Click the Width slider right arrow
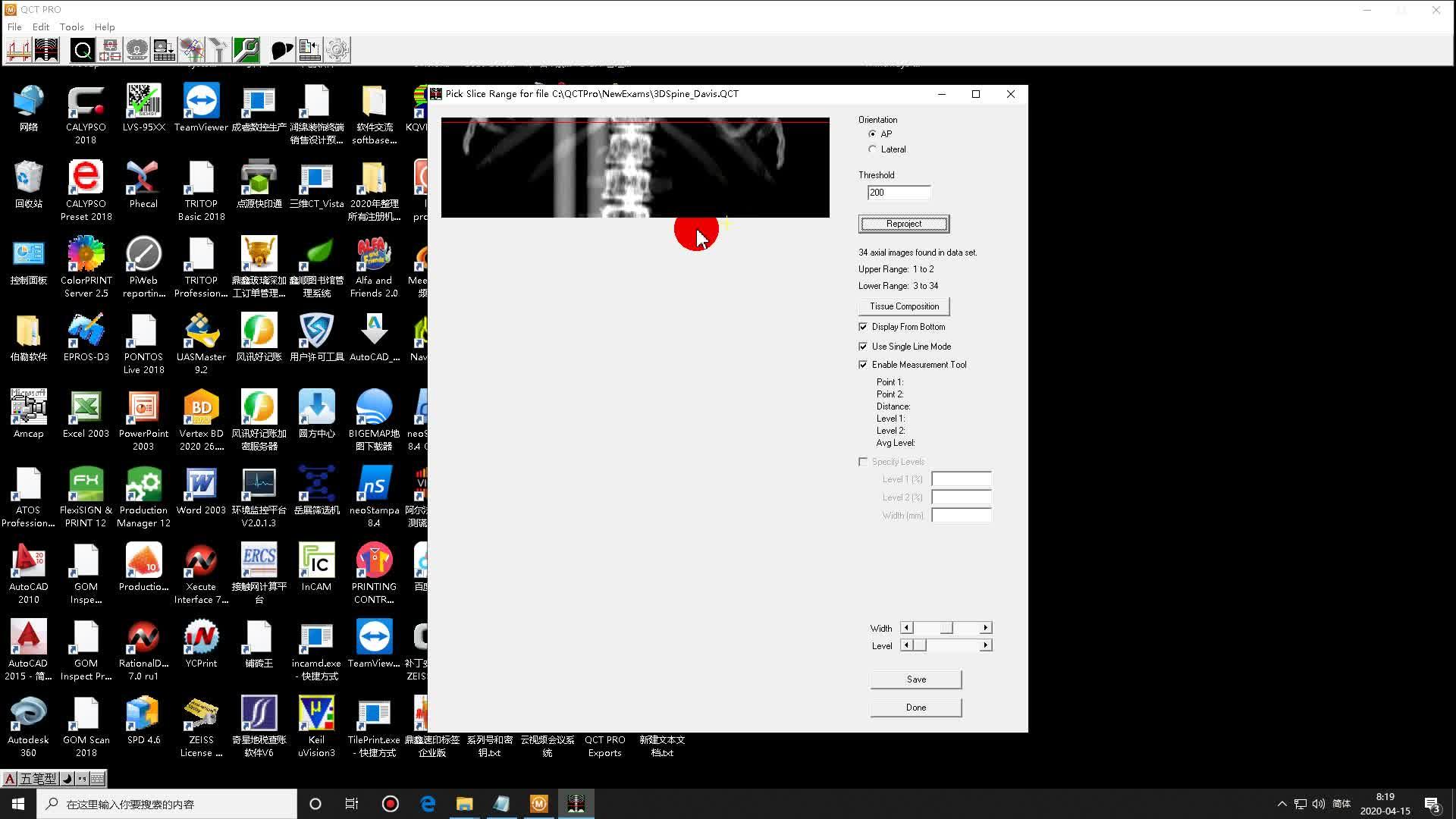Image resolution: width=1456 pixels, height=819 pixels. 986,628
